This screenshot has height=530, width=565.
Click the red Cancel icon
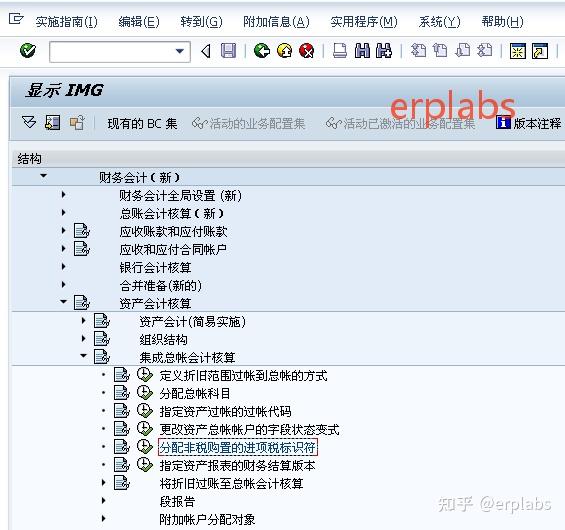[x=307, y=51]
